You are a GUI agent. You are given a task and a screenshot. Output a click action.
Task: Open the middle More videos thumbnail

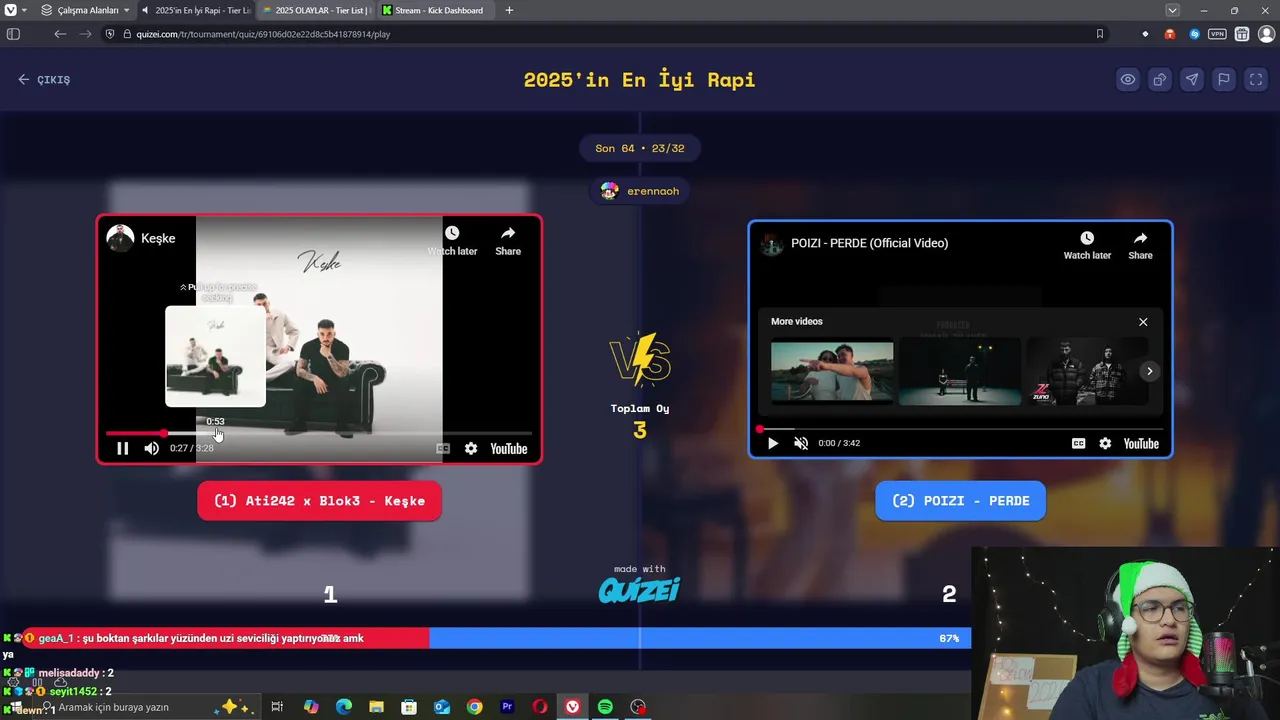tap(959, 371)
